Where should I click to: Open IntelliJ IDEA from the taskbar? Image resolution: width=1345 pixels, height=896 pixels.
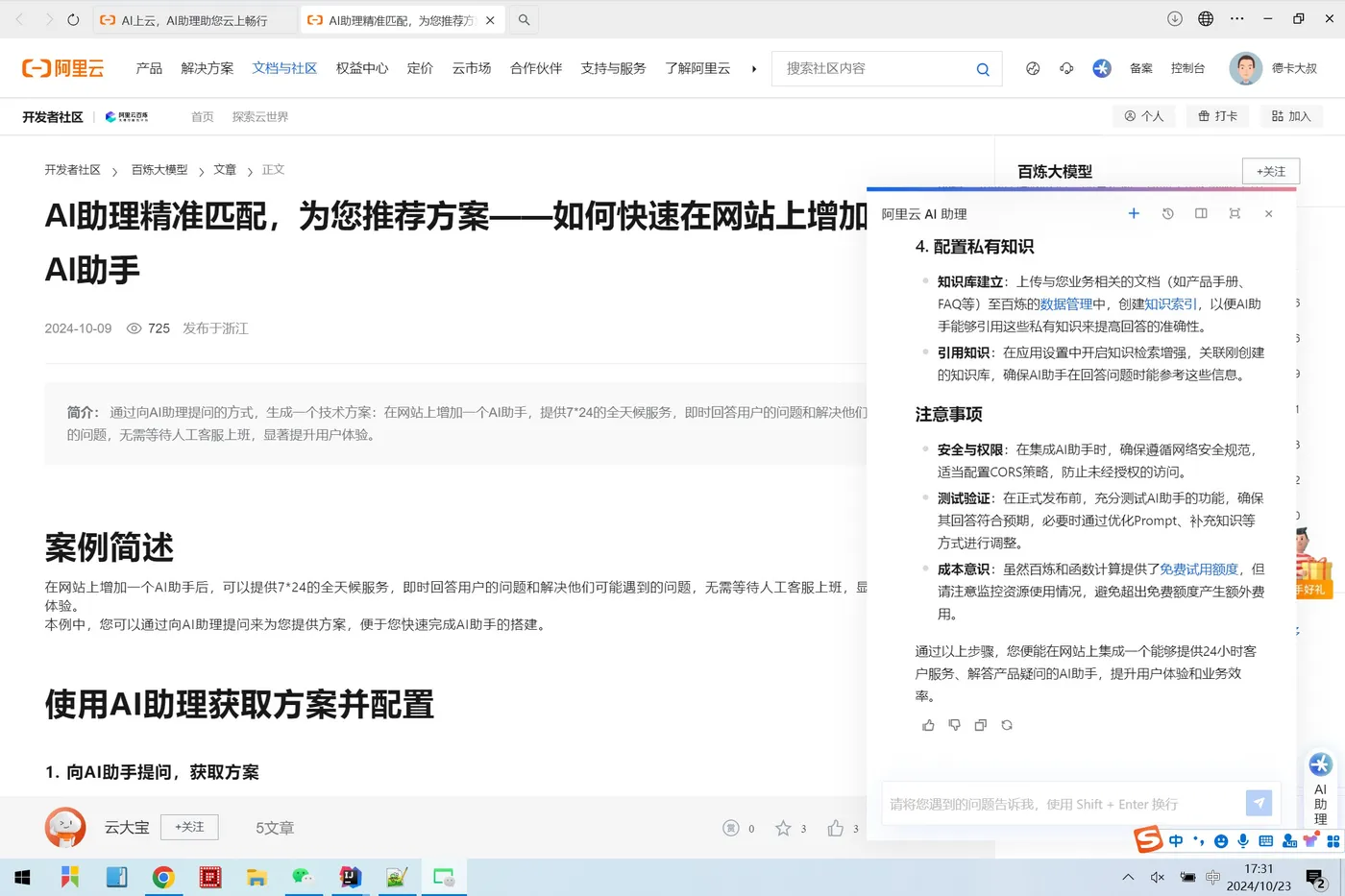[350, 877]
